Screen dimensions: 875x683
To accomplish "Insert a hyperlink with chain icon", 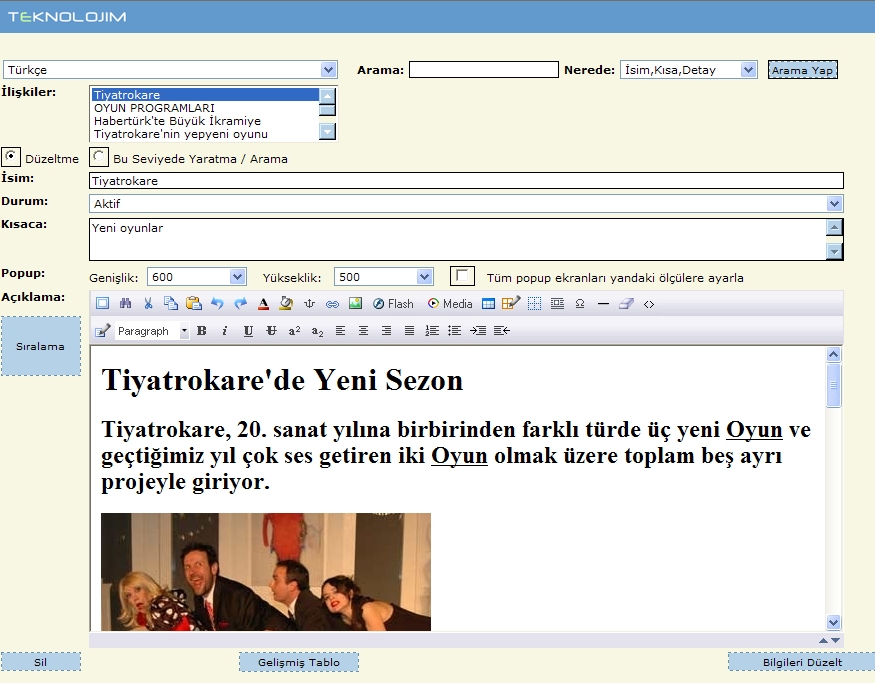I will pos(332,304).
